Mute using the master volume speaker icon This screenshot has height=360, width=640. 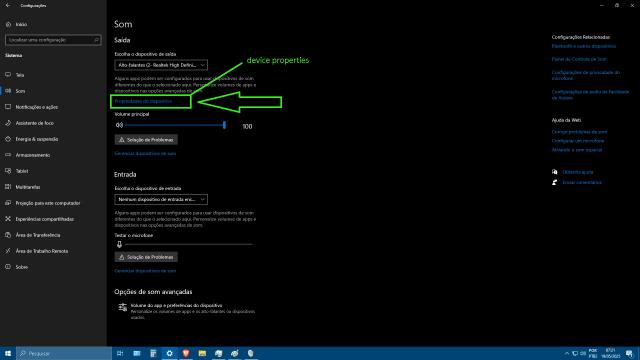(x=119, y=125)
